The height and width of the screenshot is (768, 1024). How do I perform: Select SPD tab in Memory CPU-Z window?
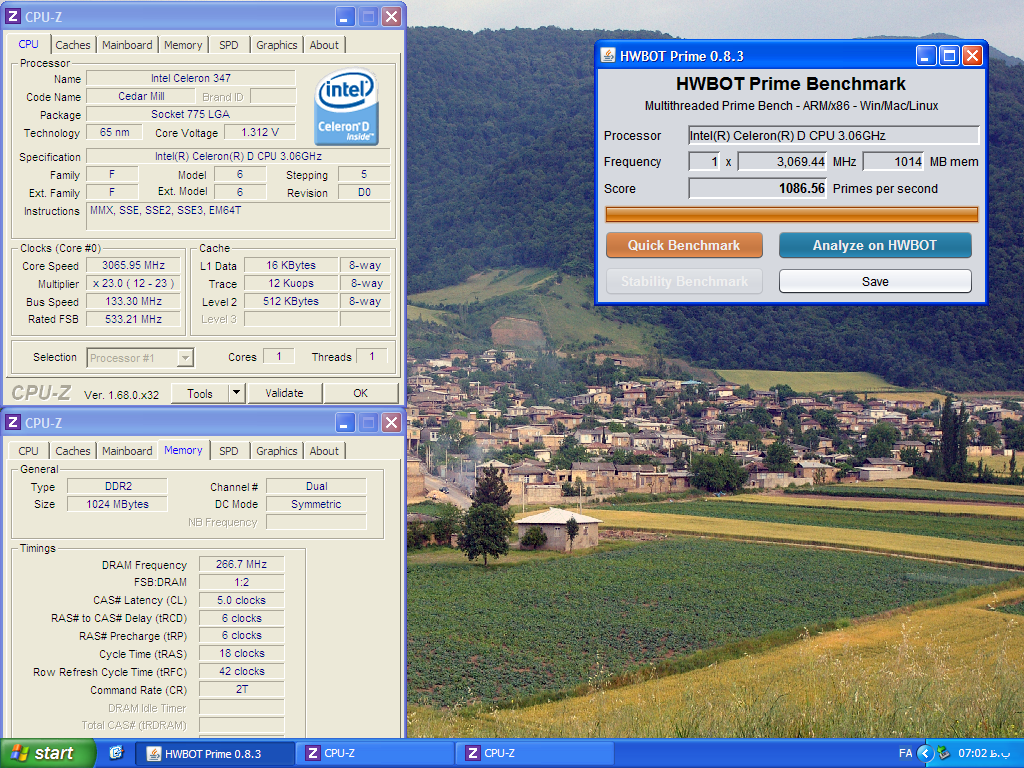click(229, 451)
